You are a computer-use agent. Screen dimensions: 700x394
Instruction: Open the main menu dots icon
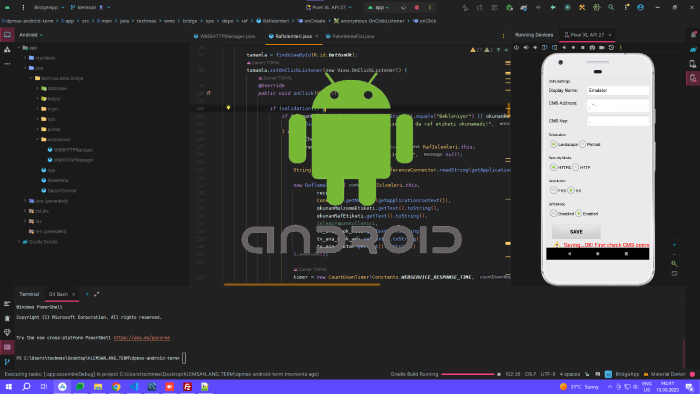[23, 7]
